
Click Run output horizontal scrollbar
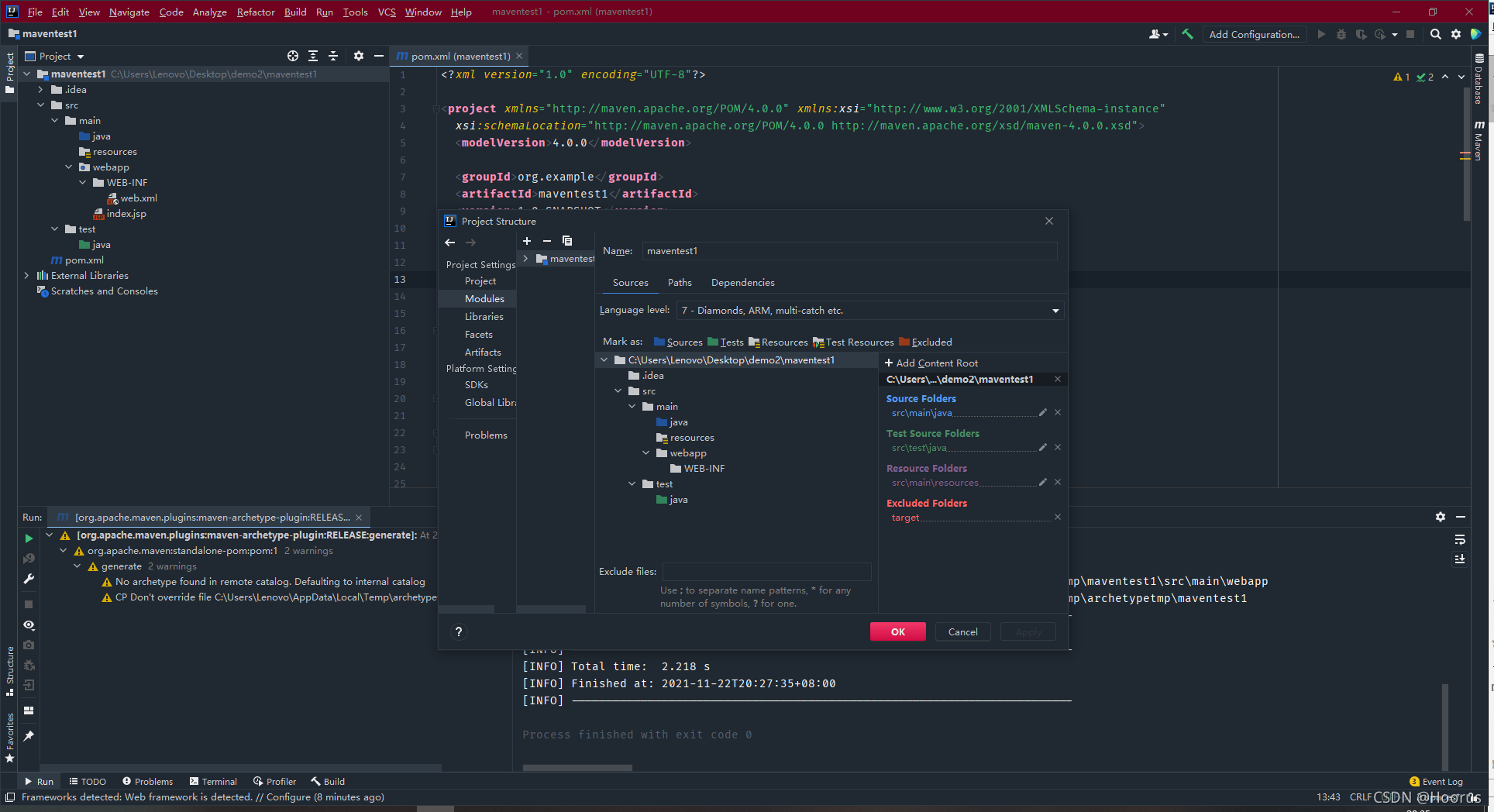click(x=577, y=768)
